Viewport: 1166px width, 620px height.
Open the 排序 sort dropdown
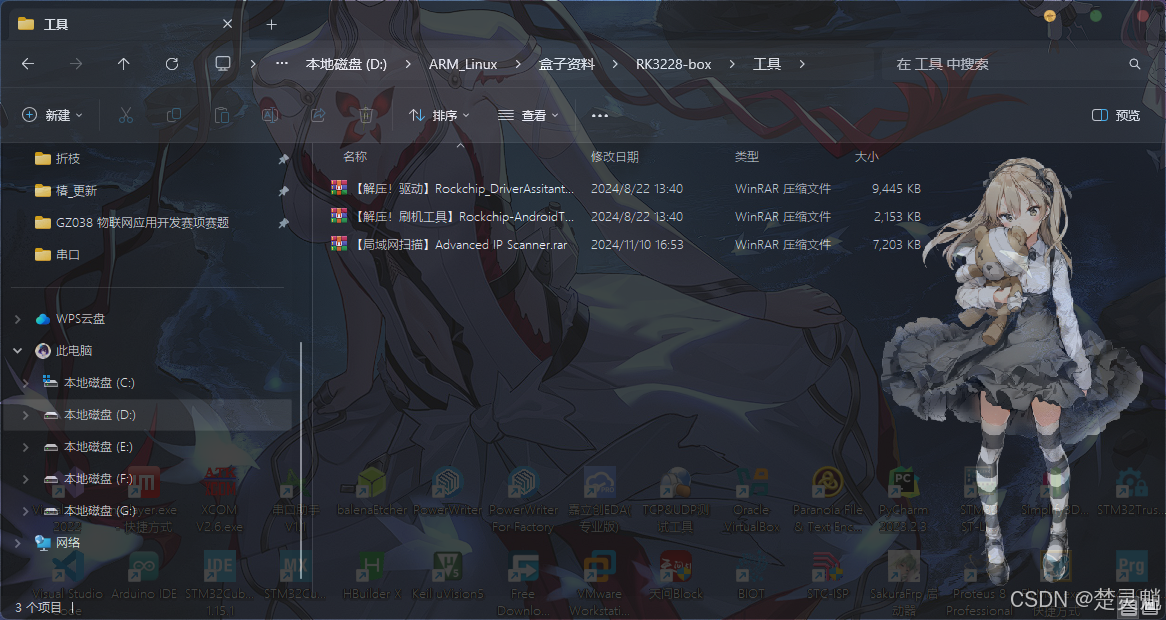439,114
